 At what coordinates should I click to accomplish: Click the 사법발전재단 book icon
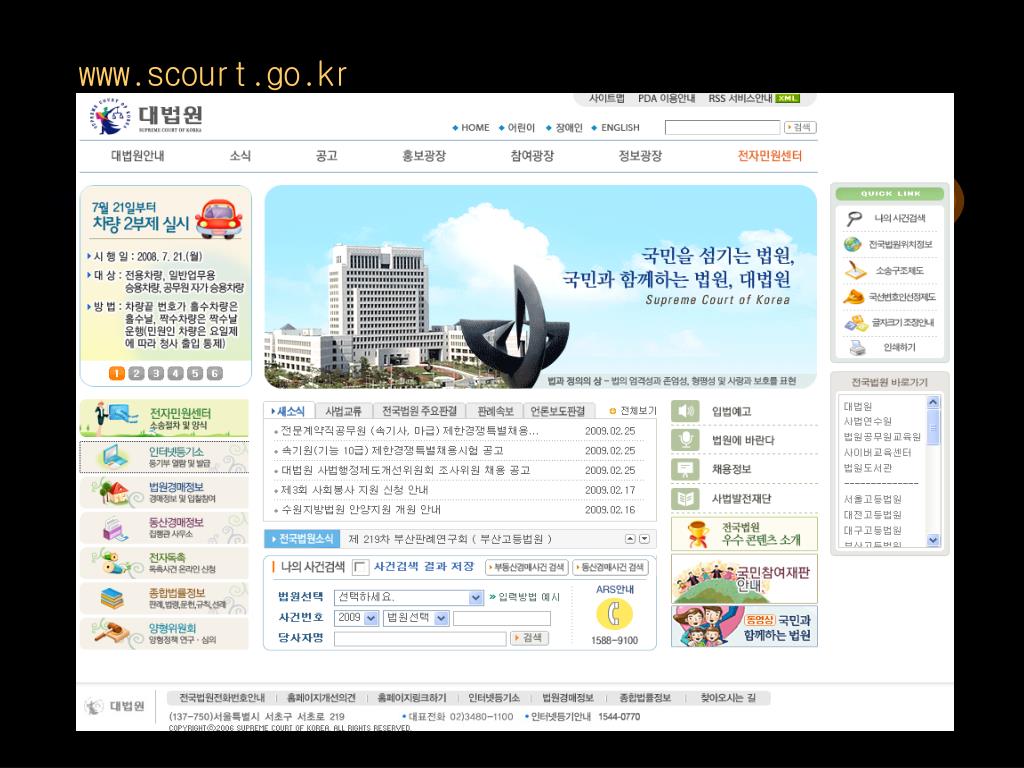pos(685,499)
